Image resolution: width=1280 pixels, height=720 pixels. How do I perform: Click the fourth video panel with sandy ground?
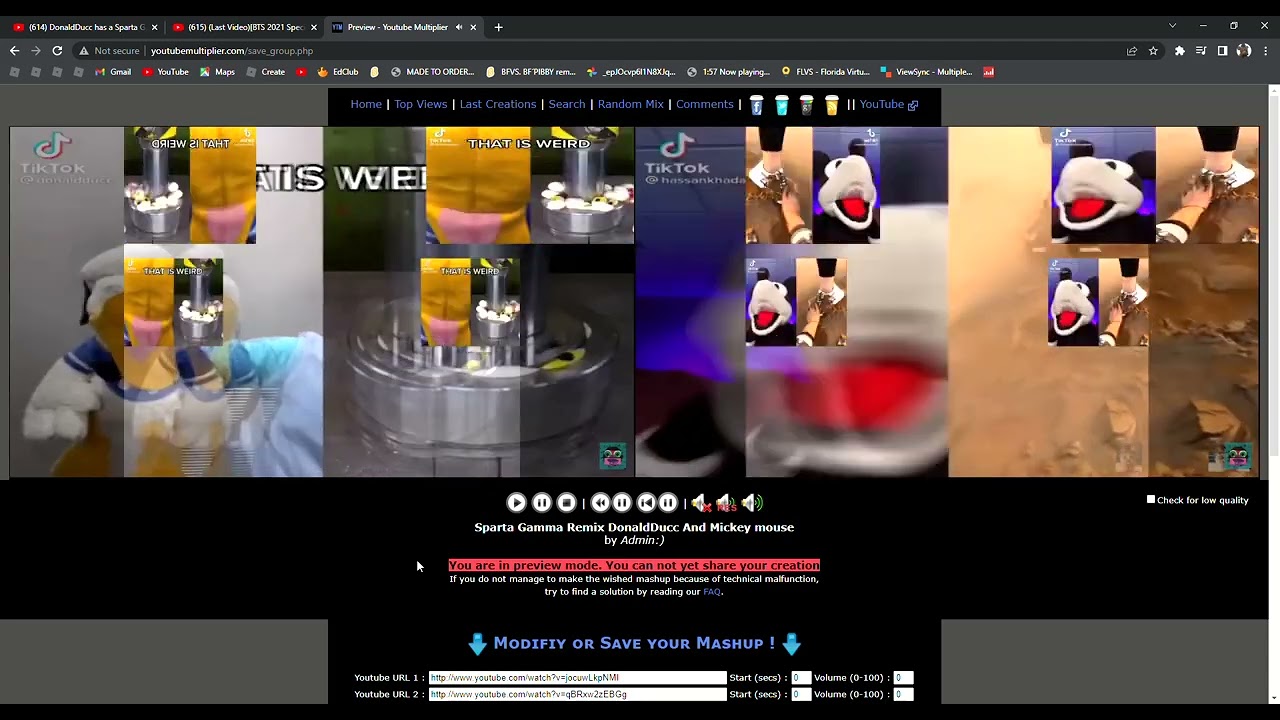click(1104, 302)
